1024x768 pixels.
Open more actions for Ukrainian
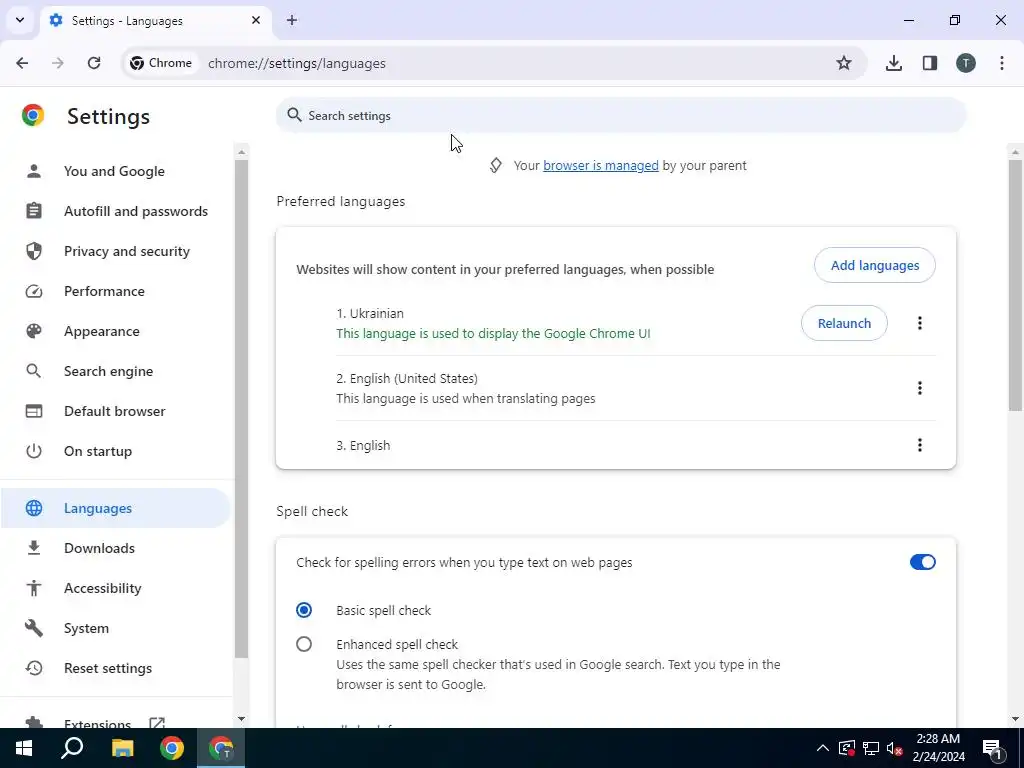(920, 323)
